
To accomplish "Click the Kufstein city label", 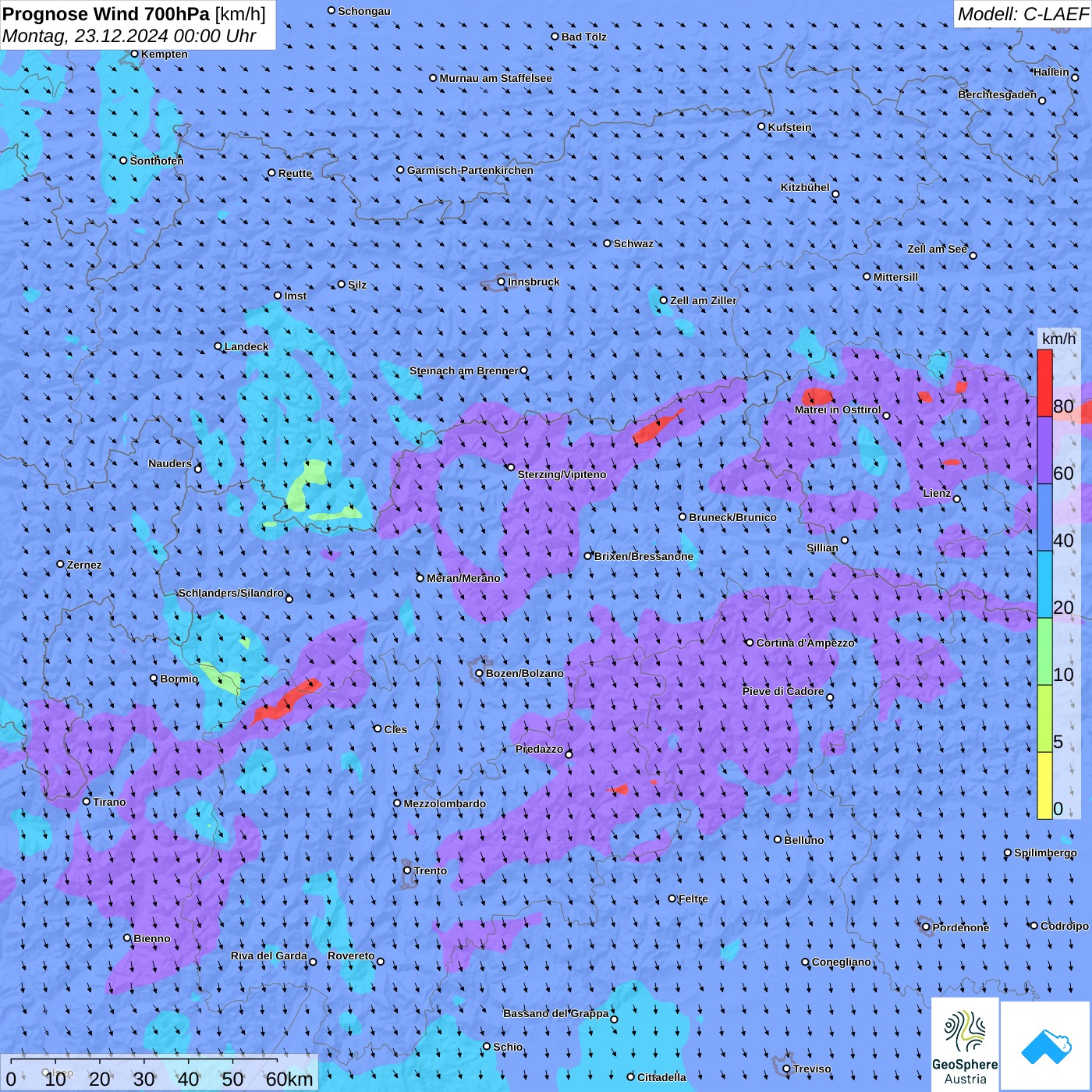I will click(789, 127).
